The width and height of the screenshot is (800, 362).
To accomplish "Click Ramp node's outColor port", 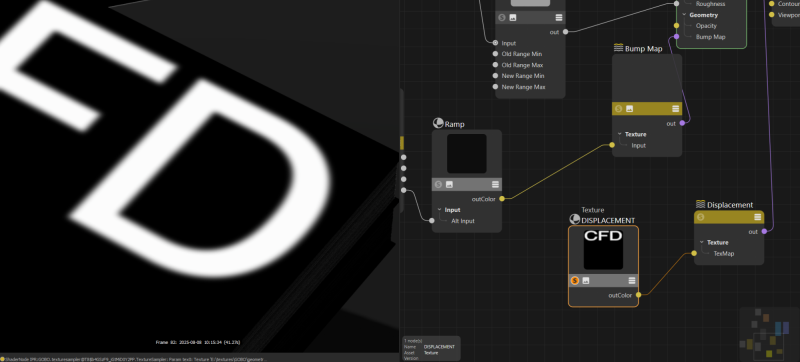I will tap(502, 199).
